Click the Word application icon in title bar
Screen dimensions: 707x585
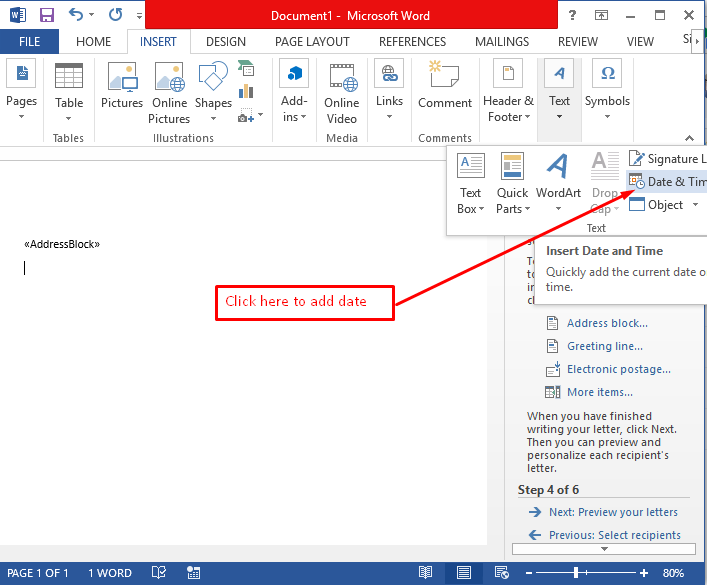click(18, 15)
